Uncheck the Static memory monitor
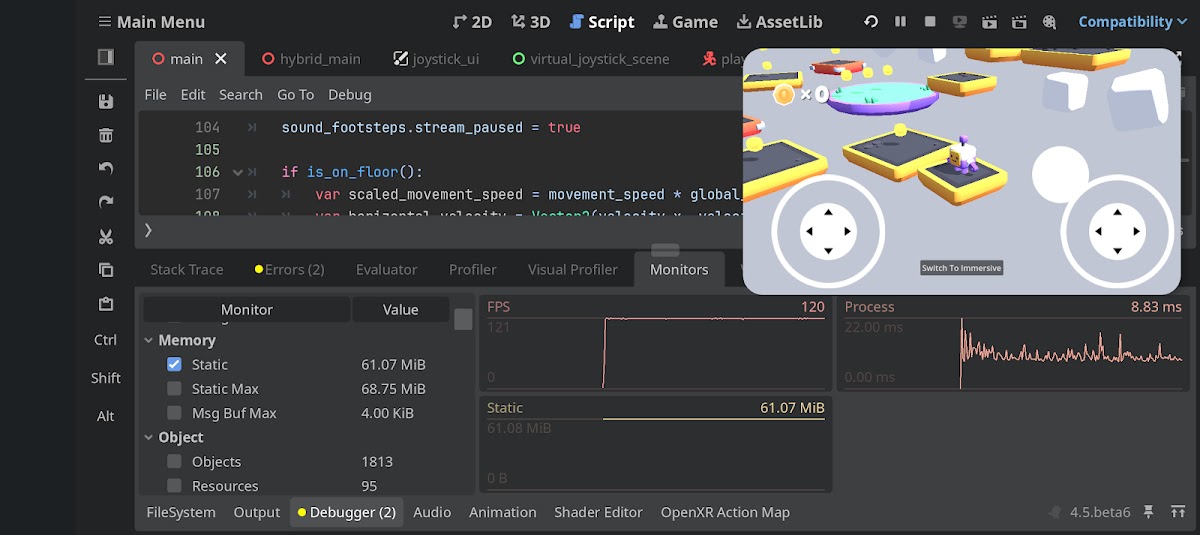 (x=175, y=365)
